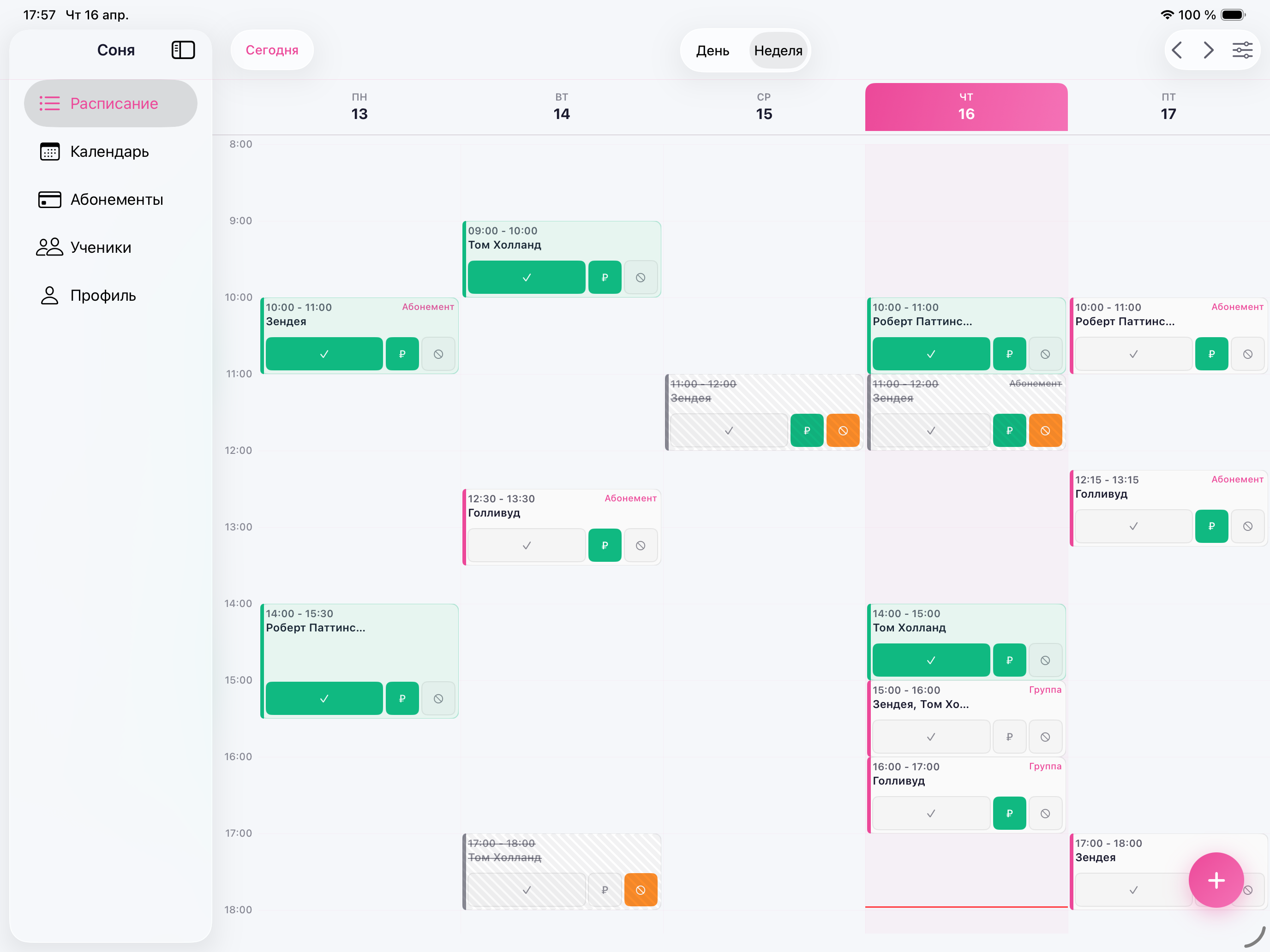Go to the previous week
This screenshot has width=1270, height=952.
[x=1178, y=50]
